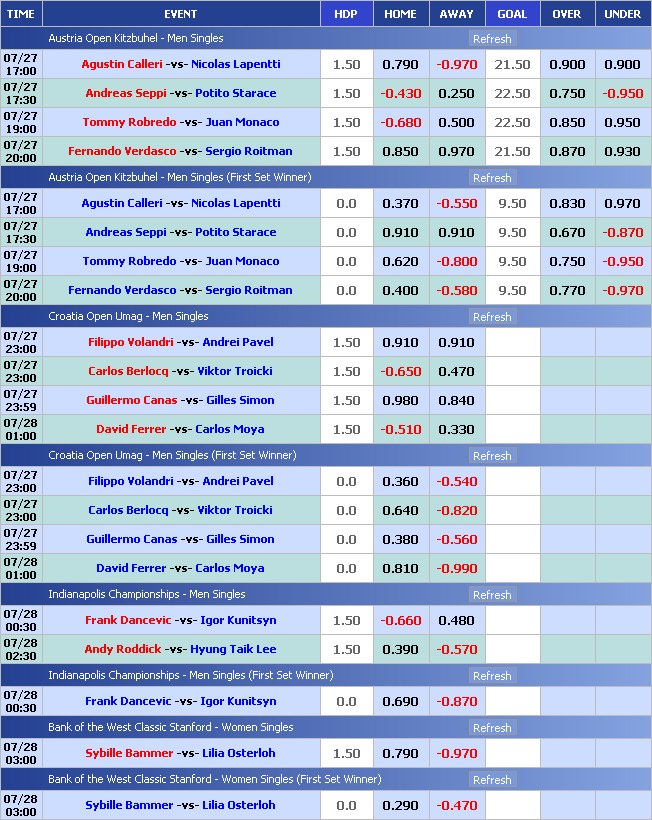Screen dimensions: 652x820
Task: Refresh Croatia Open Umag First Set Winner odds
Action: [x=491, y=456]
